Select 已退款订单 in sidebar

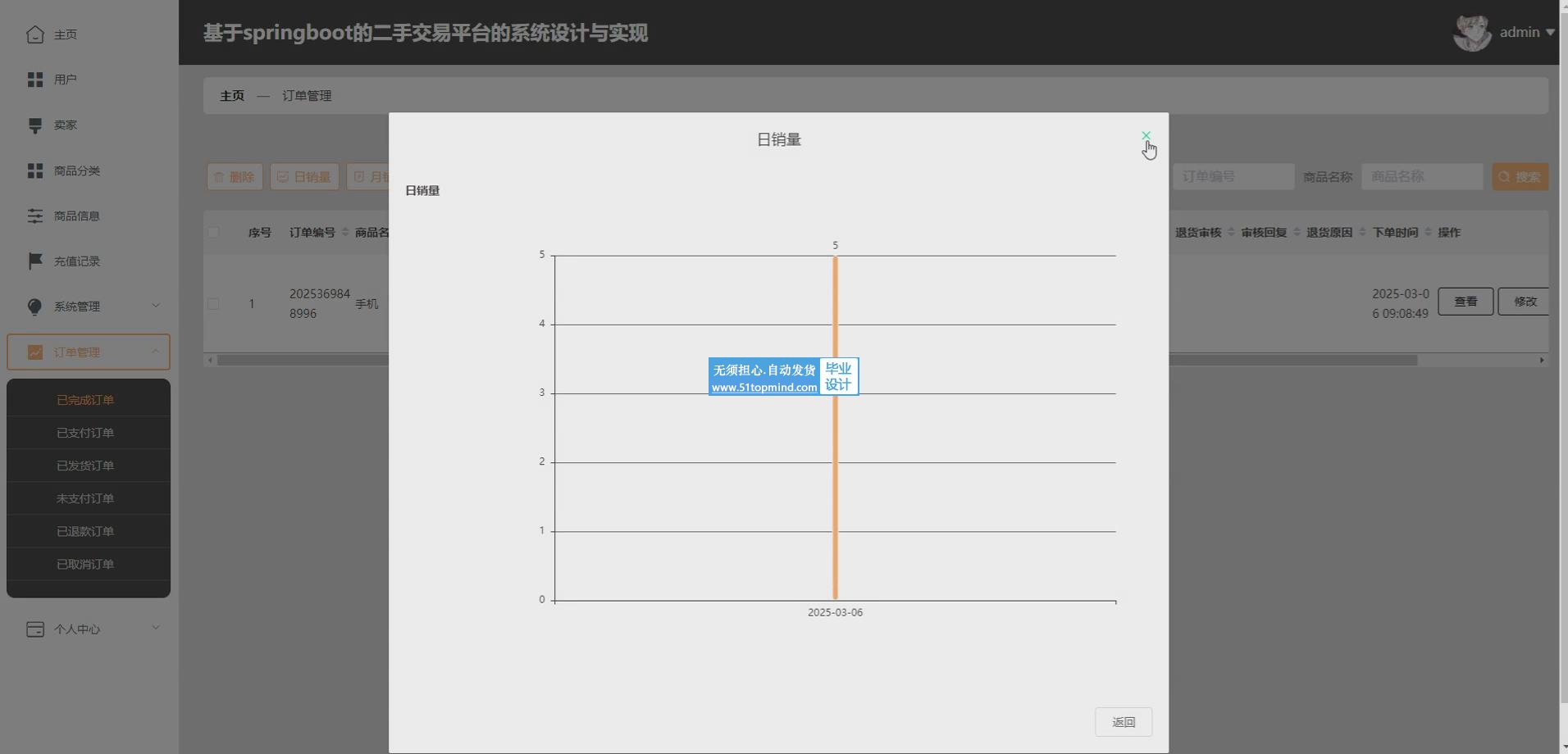coord(85,531)
